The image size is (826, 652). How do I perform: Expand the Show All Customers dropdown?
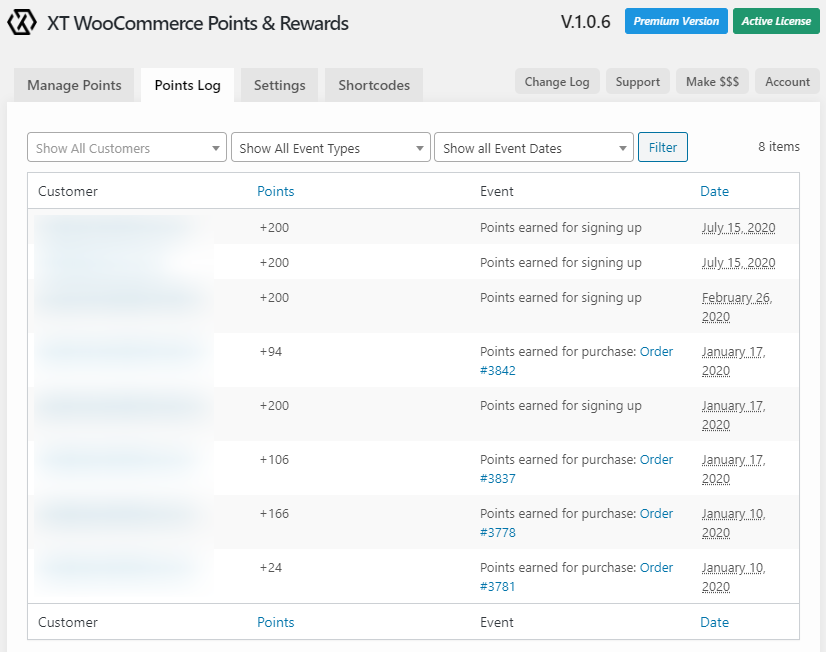click(x=127, y=147)
